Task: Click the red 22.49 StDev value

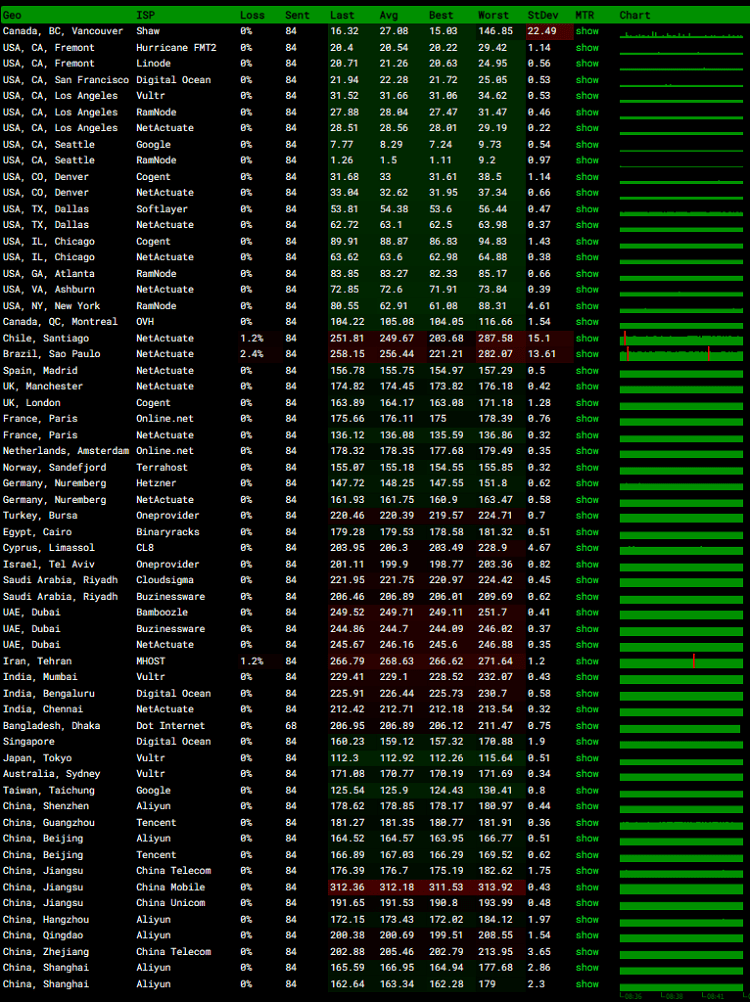Action: click(x=541, y=31)
